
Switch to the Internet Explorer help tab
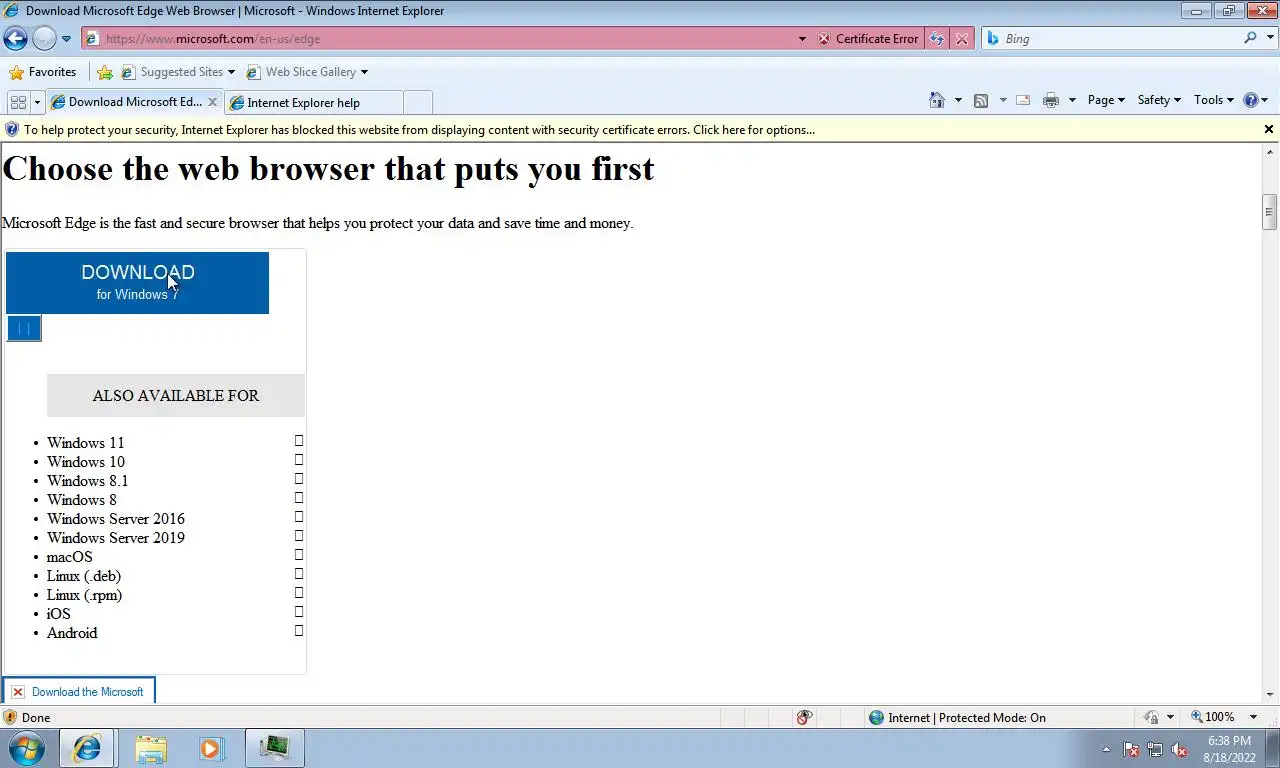point(313,103)
